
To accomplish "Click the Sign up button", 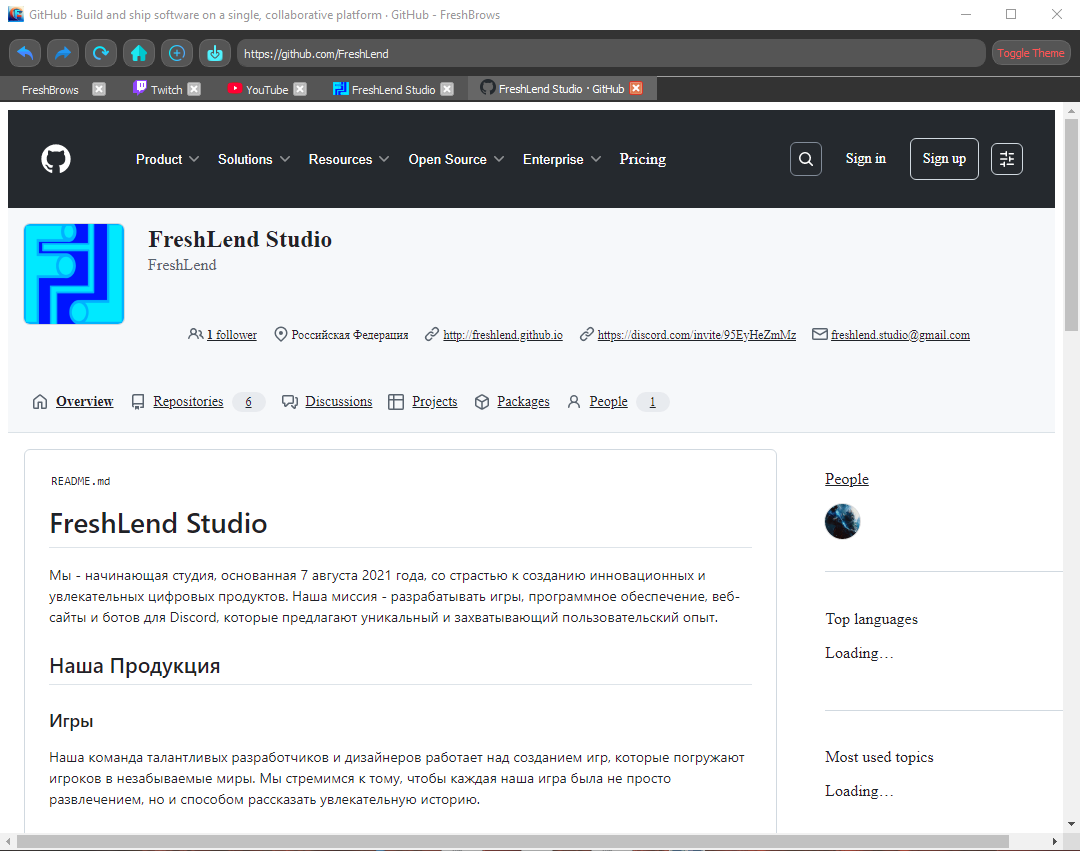I will point(944,159).
